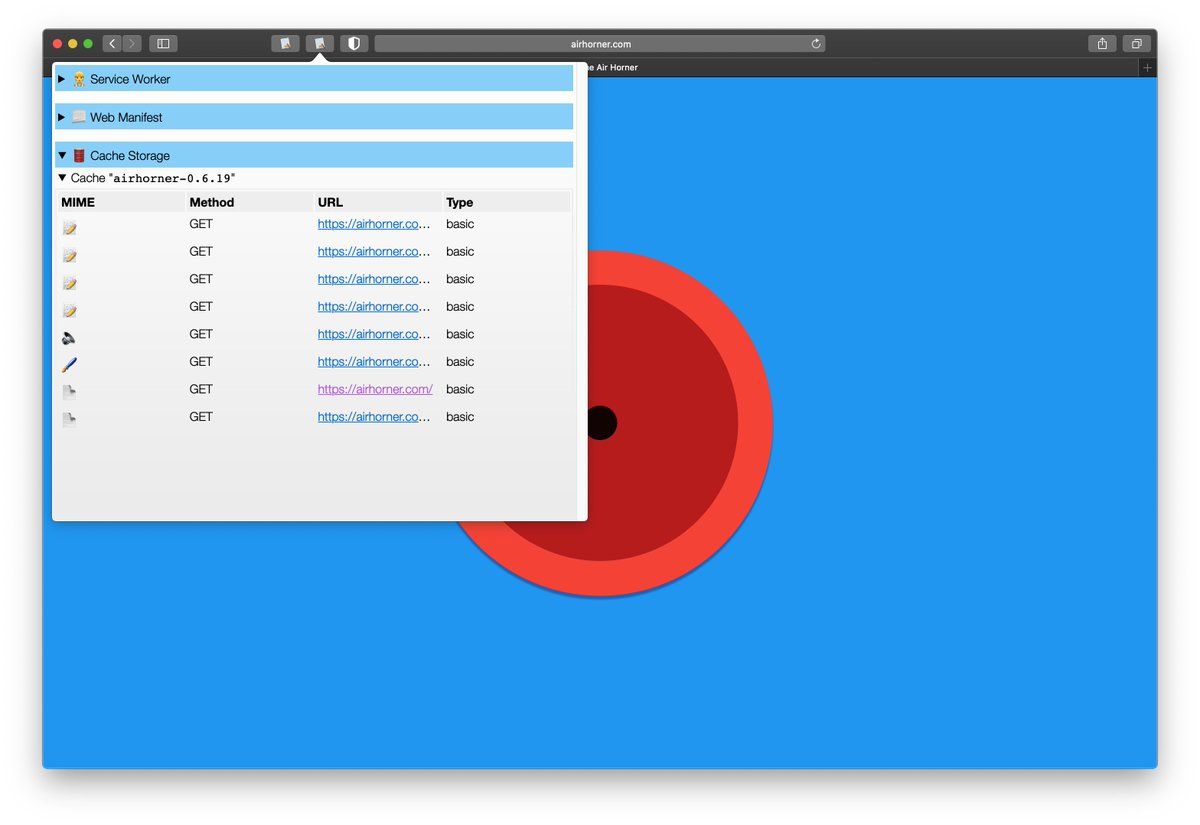Show the Safari sidebar
Viewport: 1200px width, 825px height.
(163, 44)
